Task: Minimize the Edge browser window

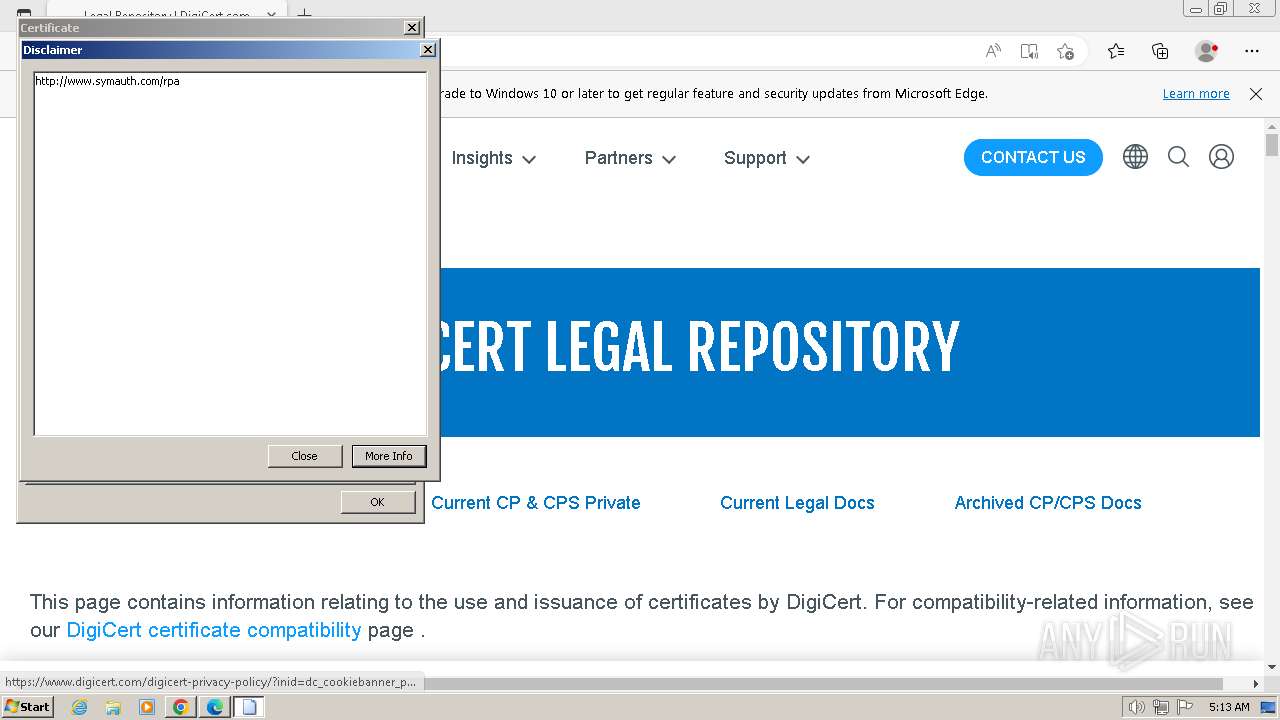Action: coord(1196,9)
